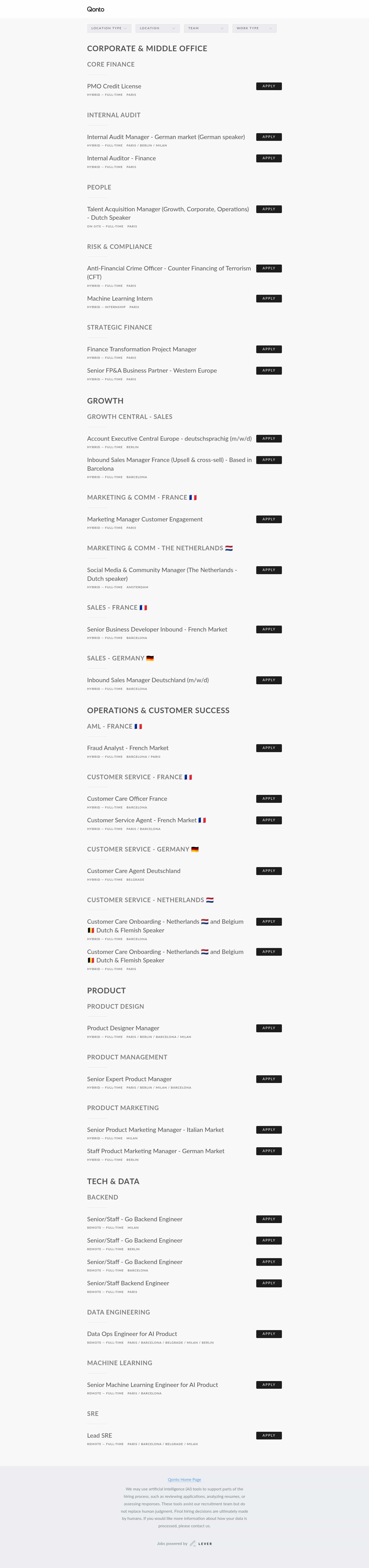Apply to Staff Product Marketing Manager German Market
The width and height of the screenshot is (369, 1568).
click(x=269, y=1150)
